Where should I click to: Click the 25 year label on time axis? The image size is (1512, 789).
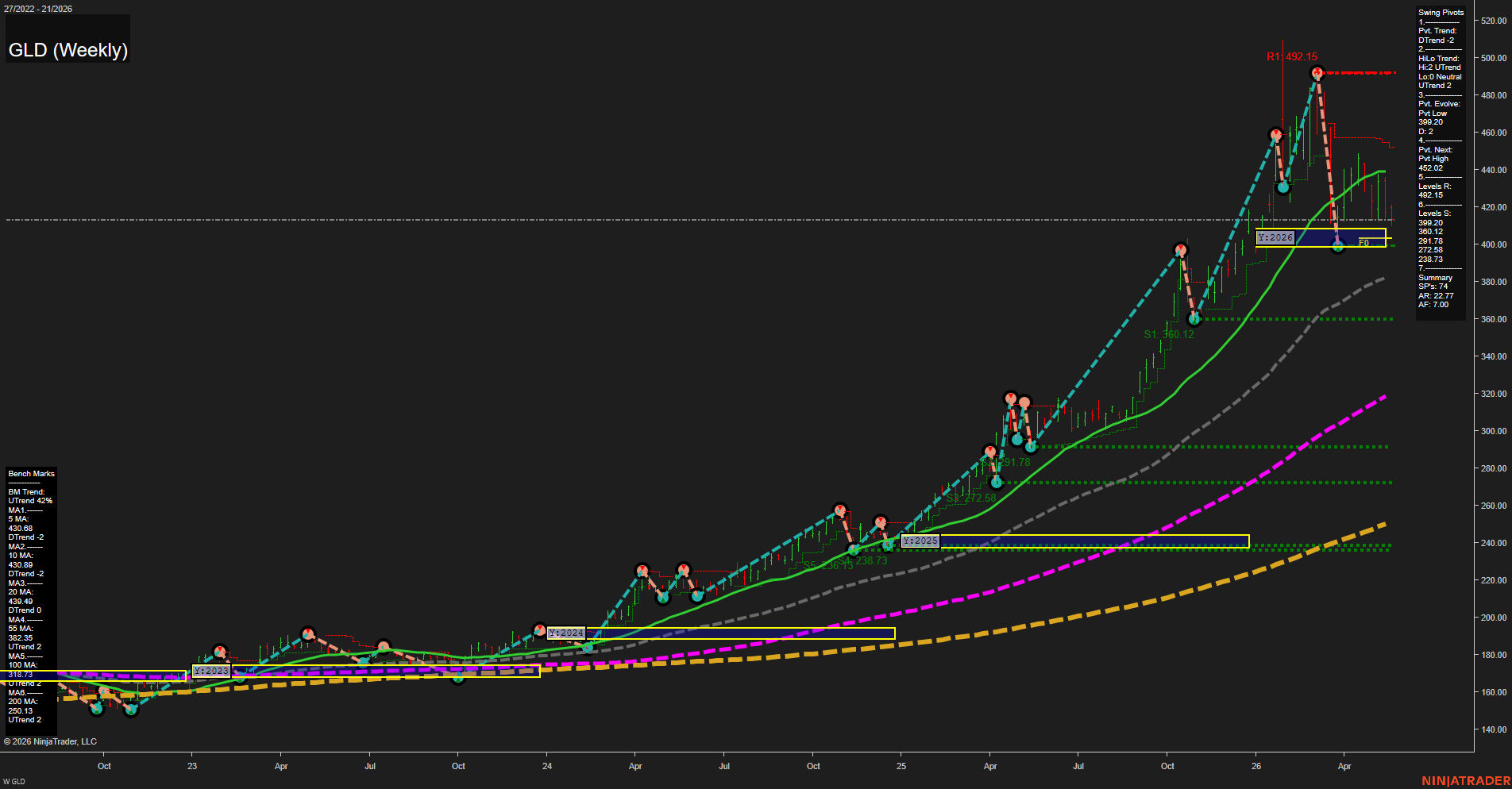pyautogui.click(x=901, y=766)
